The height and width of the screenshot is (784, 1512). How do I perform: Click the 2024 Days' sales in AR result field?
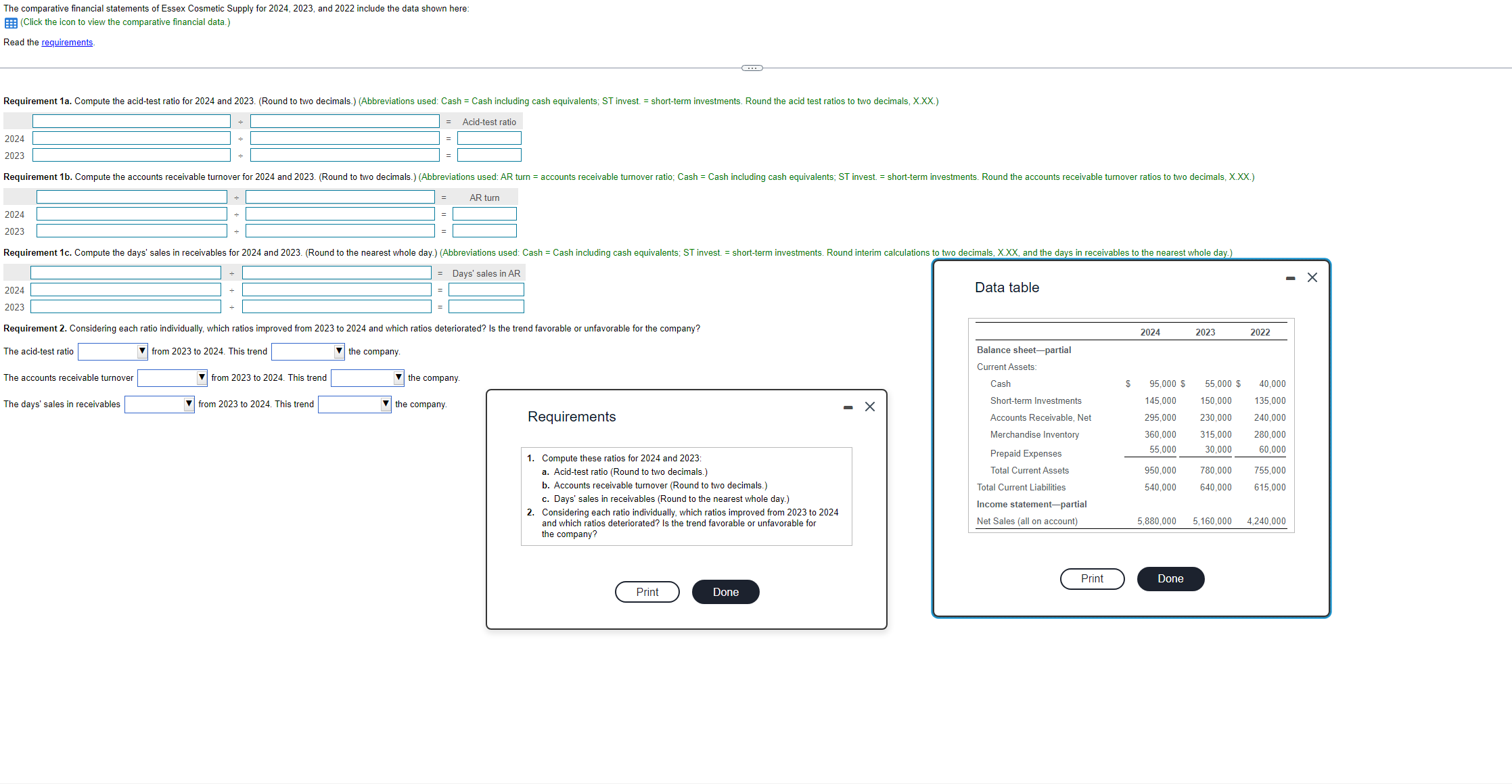tap(486, 290)
